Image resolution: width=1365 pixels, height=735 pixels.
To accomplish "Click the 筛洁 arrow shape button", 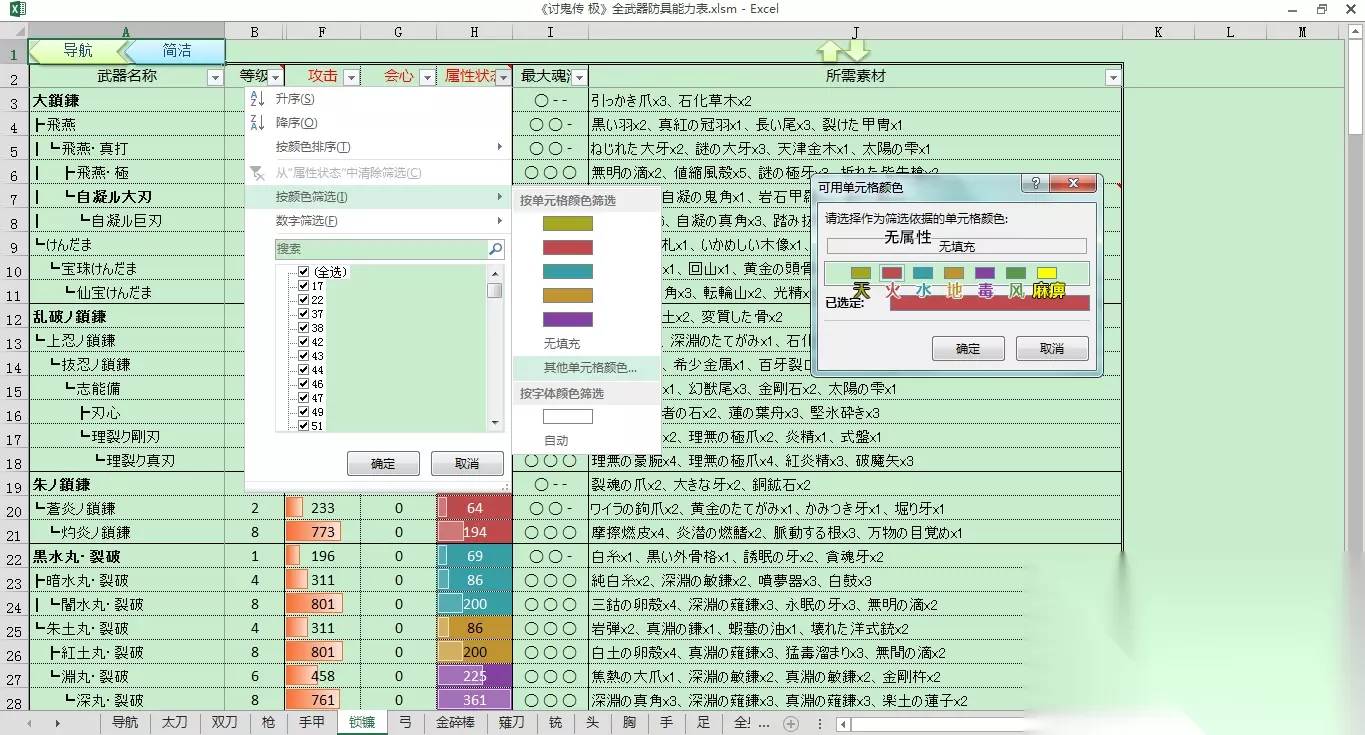I will pyautogui.click(x=176, y=51).
